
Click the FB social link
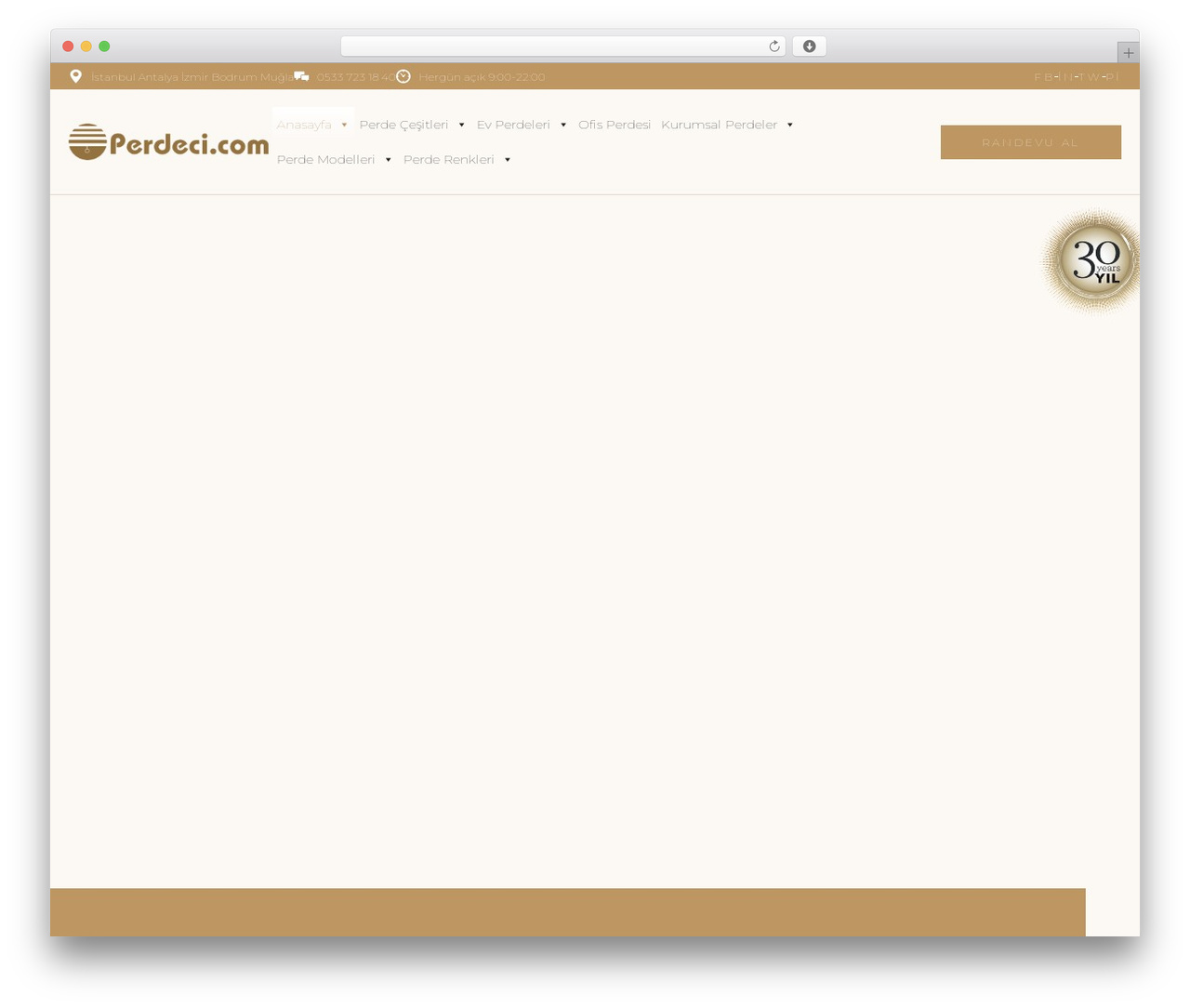tap(1044, 77)
